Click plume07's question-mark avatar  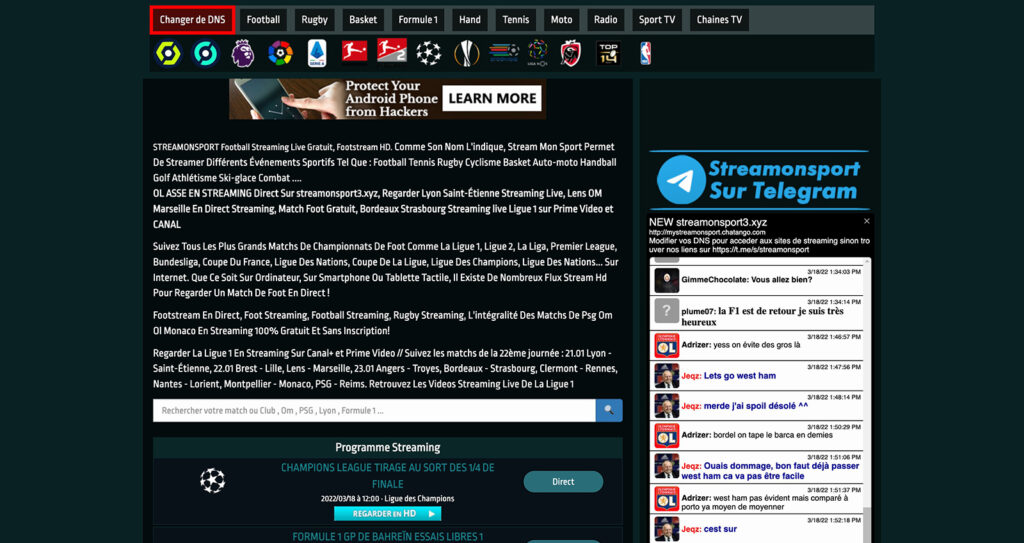tap(666, 311)
